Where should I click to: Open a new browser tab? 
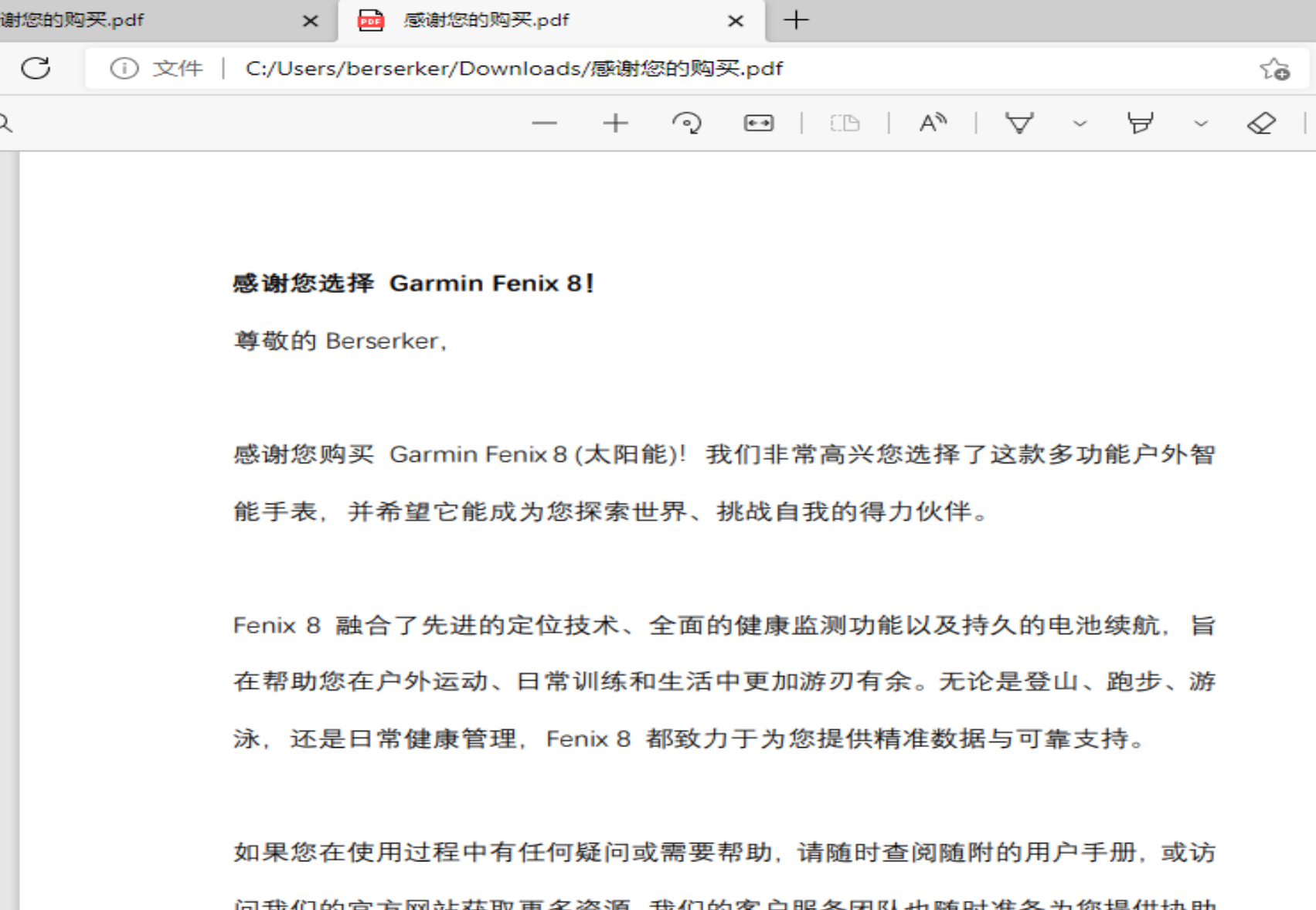click(796, 20)
